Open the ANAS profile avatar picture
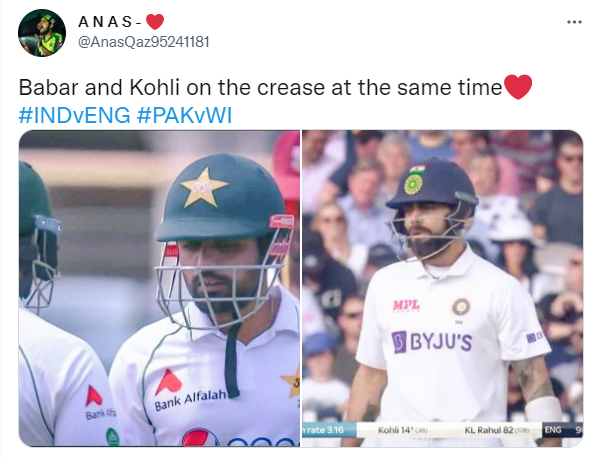Image resolution: width=598 pixels, height=459 pixels. [42, 33]
